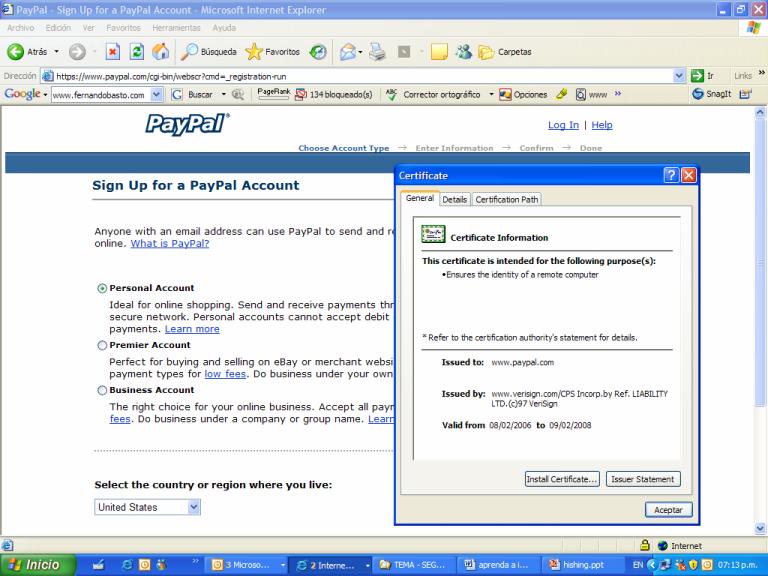Open the Mail envelope icon
Image resolution: width=768 pixels, height=576 pixels.
coord(347,51)
